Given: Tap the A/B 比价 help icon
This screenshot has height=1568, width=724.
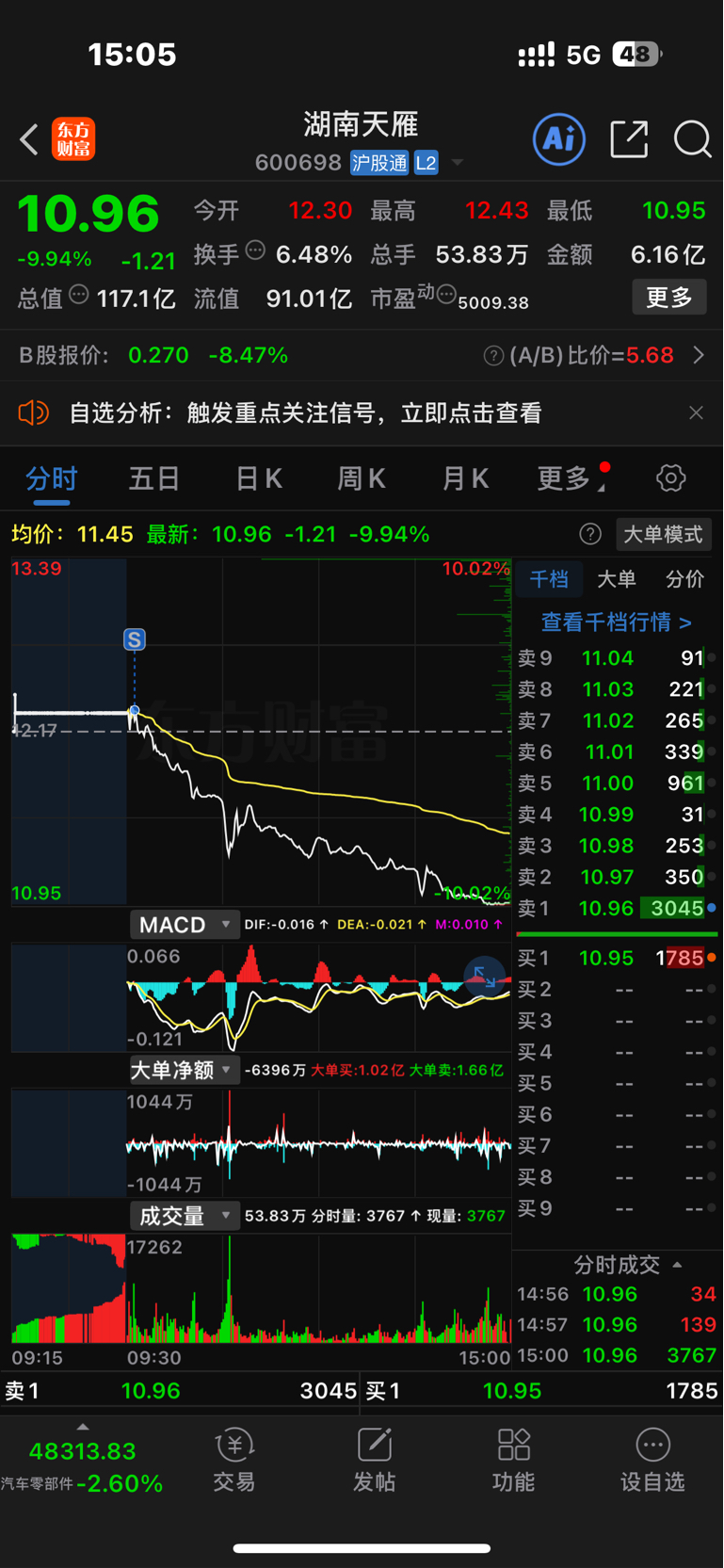Looking at the screenshot, I should [493, 355].
